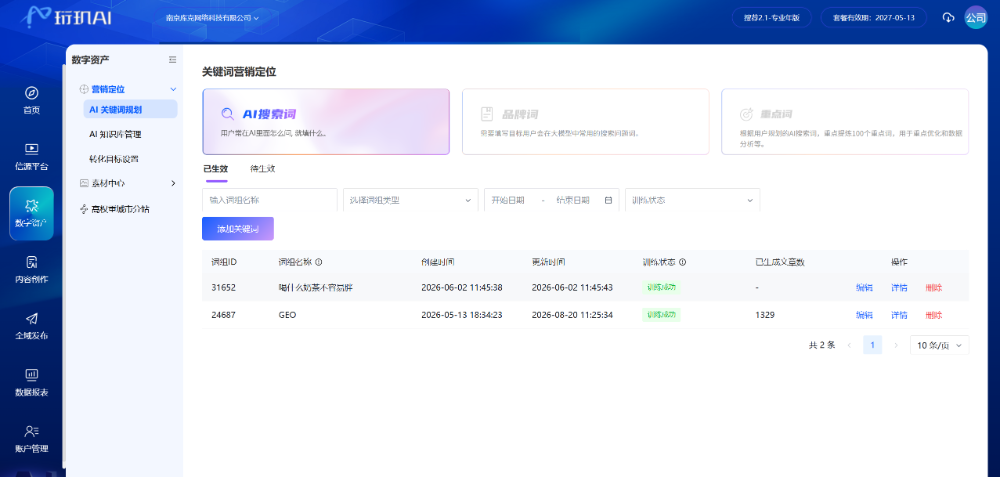The width and height of the screenshot is (1000, 477).
Task: Delete the row with ID 31652
Action: click(x=933, y=288)
